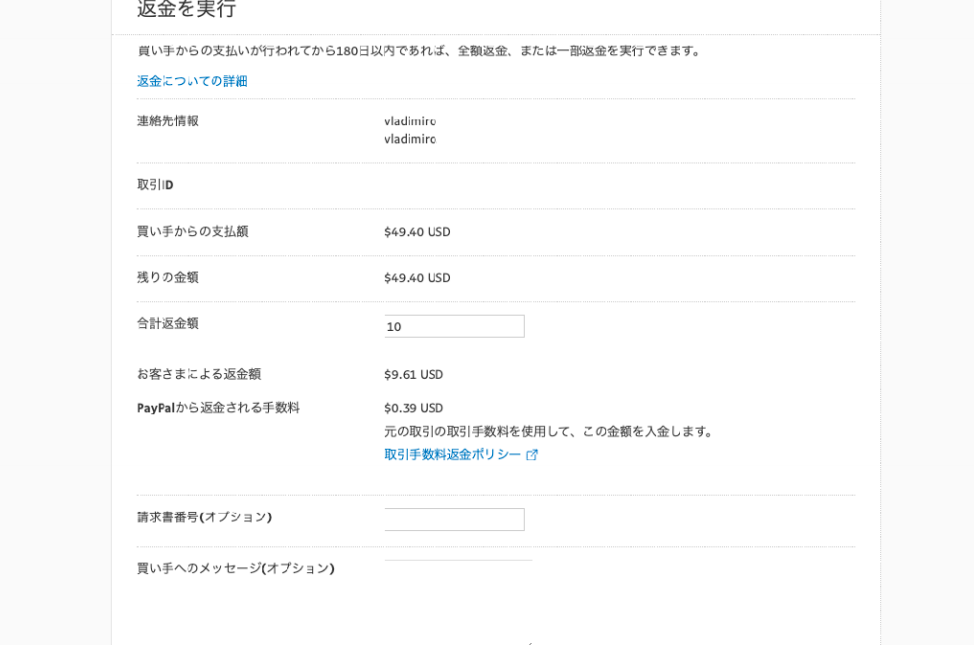Click the 買い手からの支払額 $49.40 USD value

[417, 232]
